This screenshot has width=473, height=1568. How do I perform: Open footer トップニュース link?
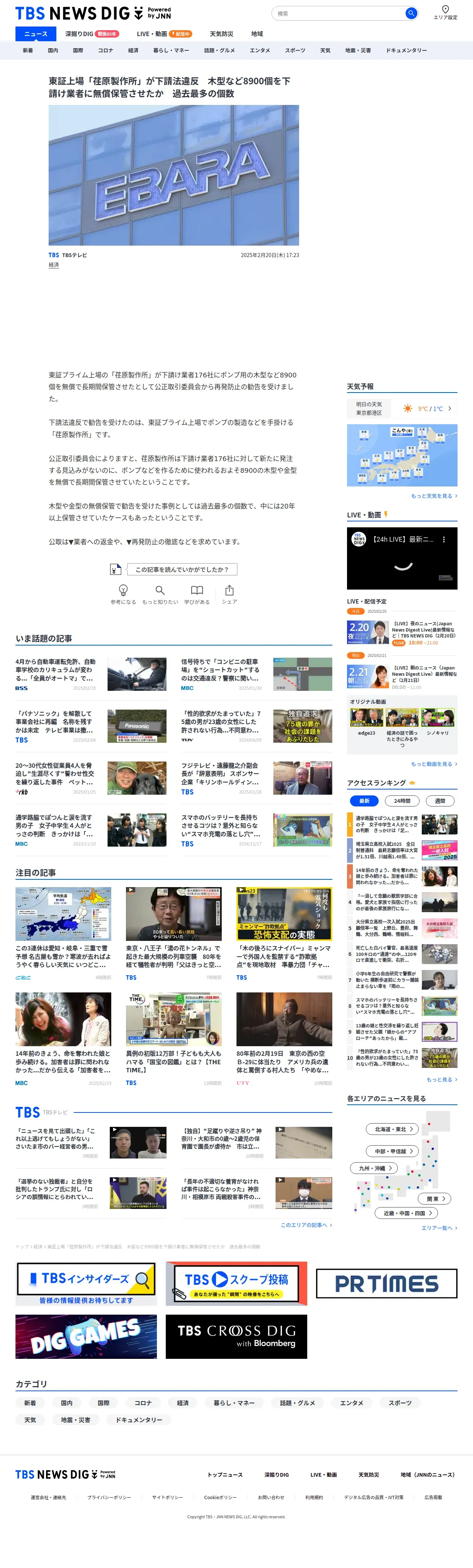point(225,1474)
